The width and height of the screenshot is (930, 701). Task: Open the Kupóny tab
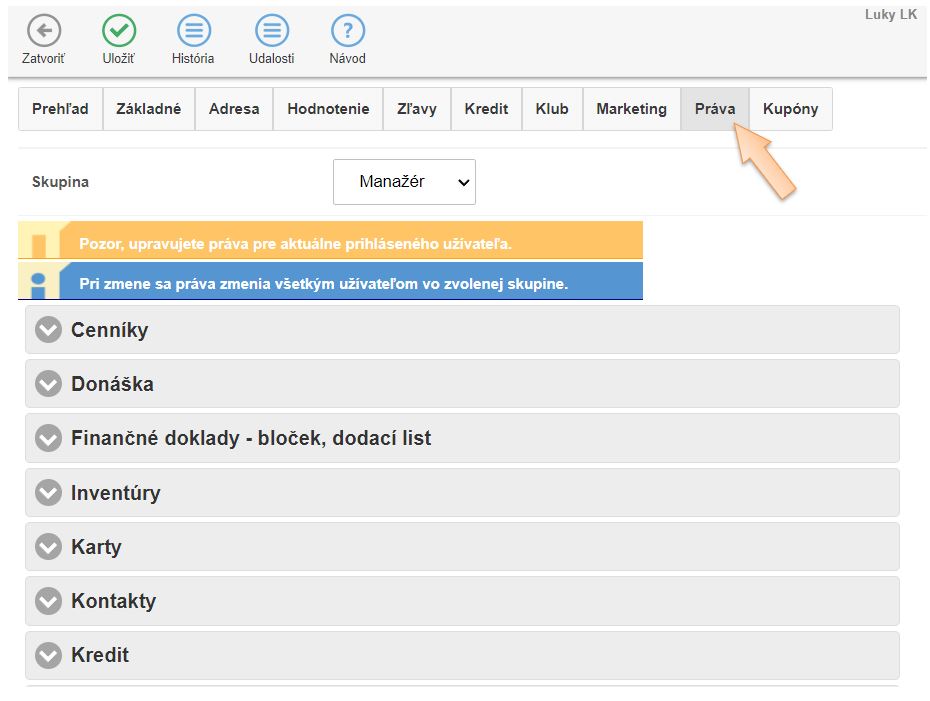790,109
